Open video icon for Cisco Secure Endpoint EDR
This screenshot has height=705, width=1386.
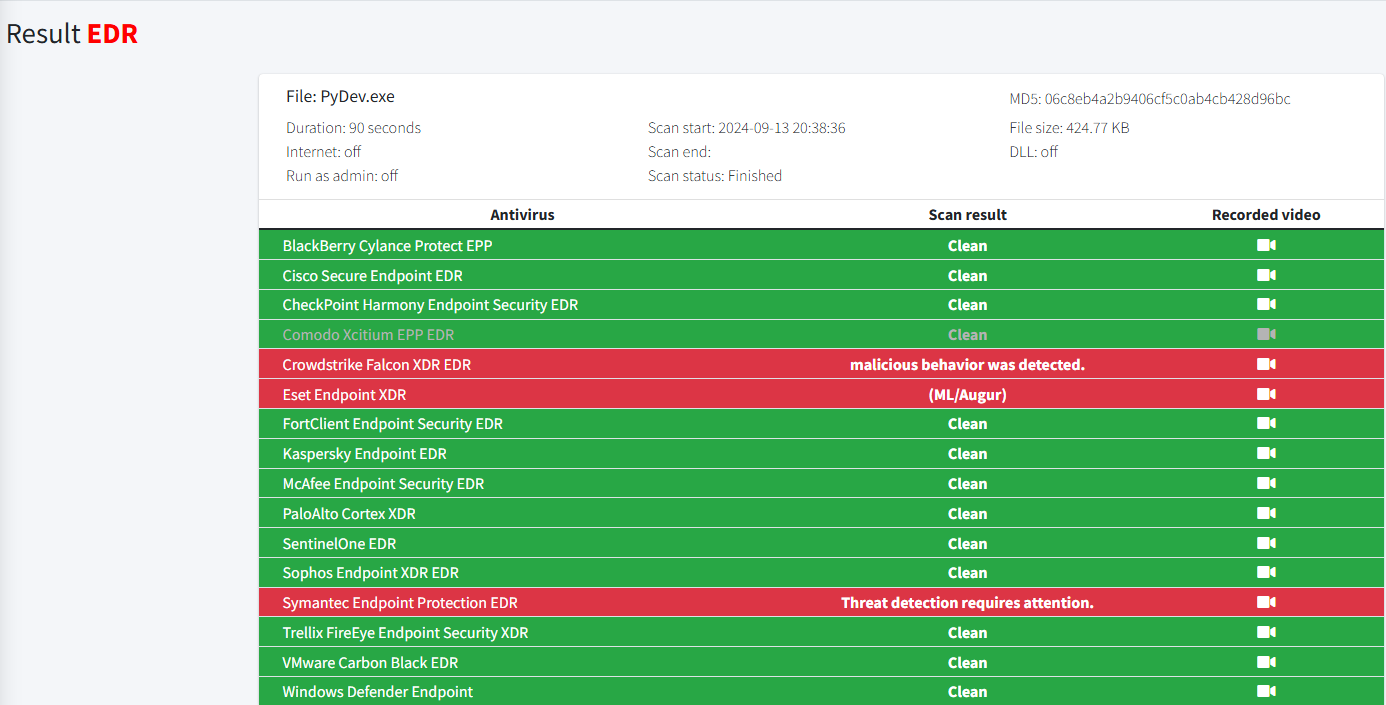coord(1266,275)
